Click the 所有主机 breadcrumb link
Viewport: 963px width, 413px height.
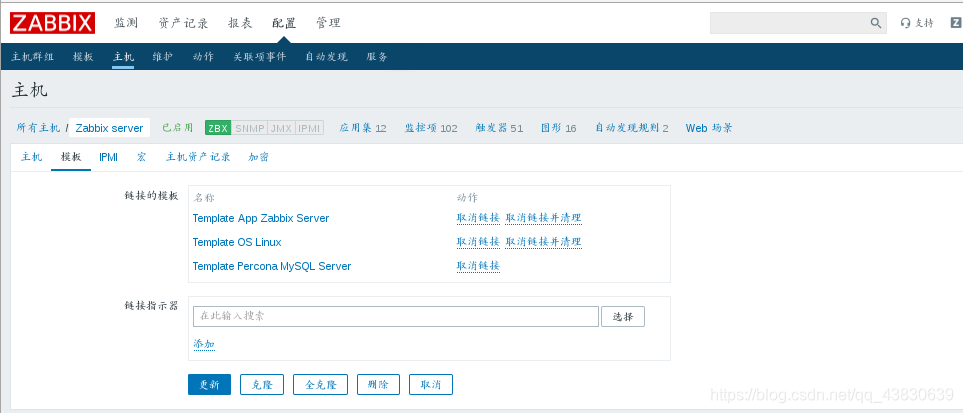click(x=38, y=128)
